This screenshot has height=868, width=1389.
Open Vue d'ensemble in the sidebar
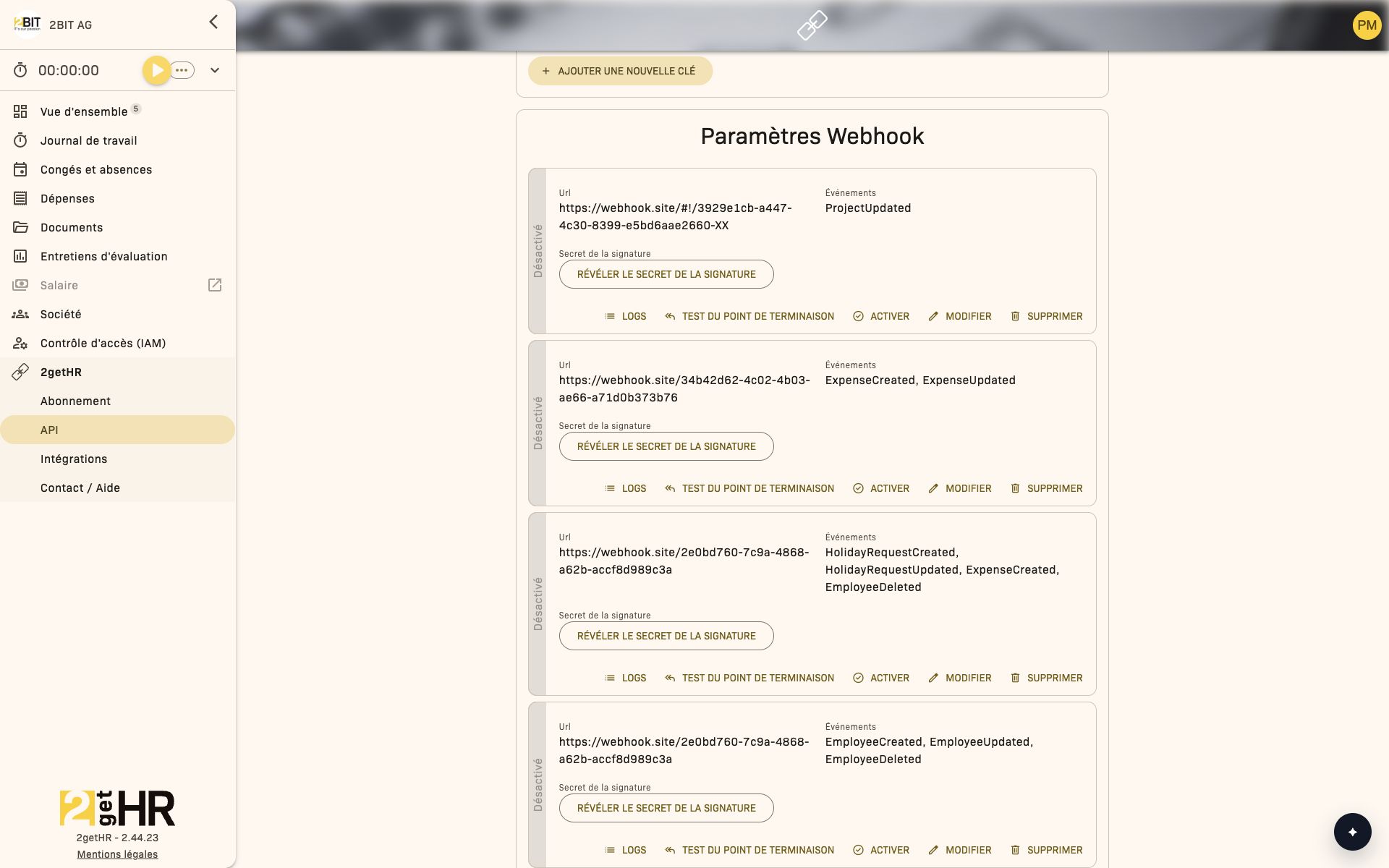click(117, 111)
